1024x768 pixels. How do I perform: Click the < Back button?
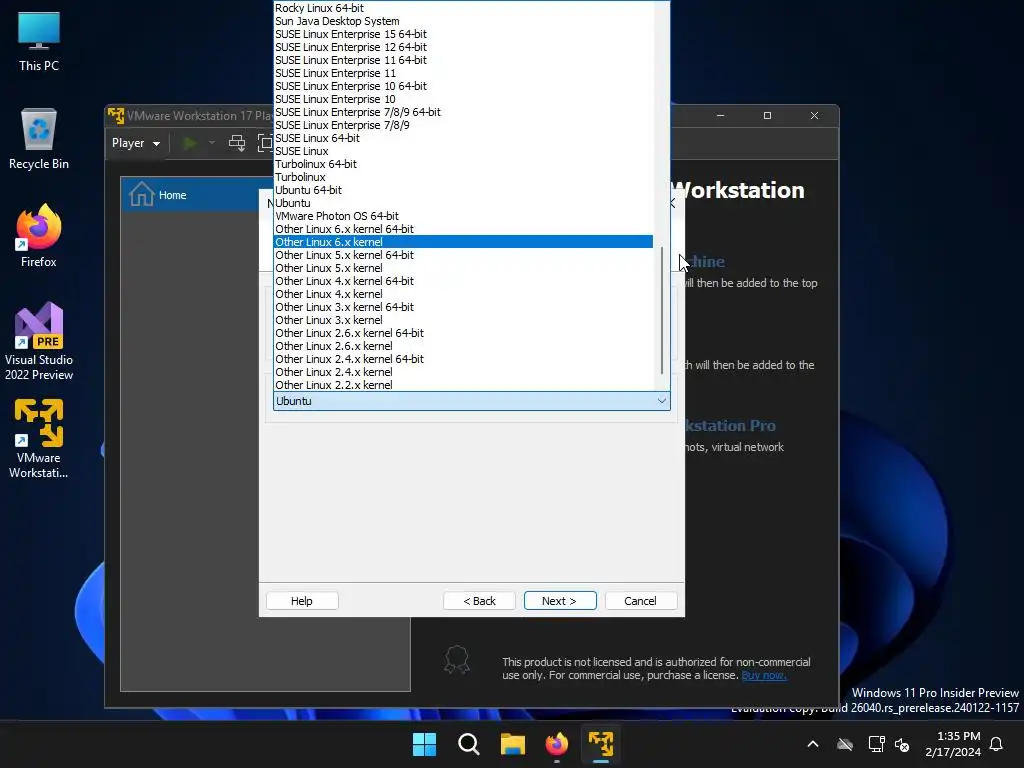[479, 601]
